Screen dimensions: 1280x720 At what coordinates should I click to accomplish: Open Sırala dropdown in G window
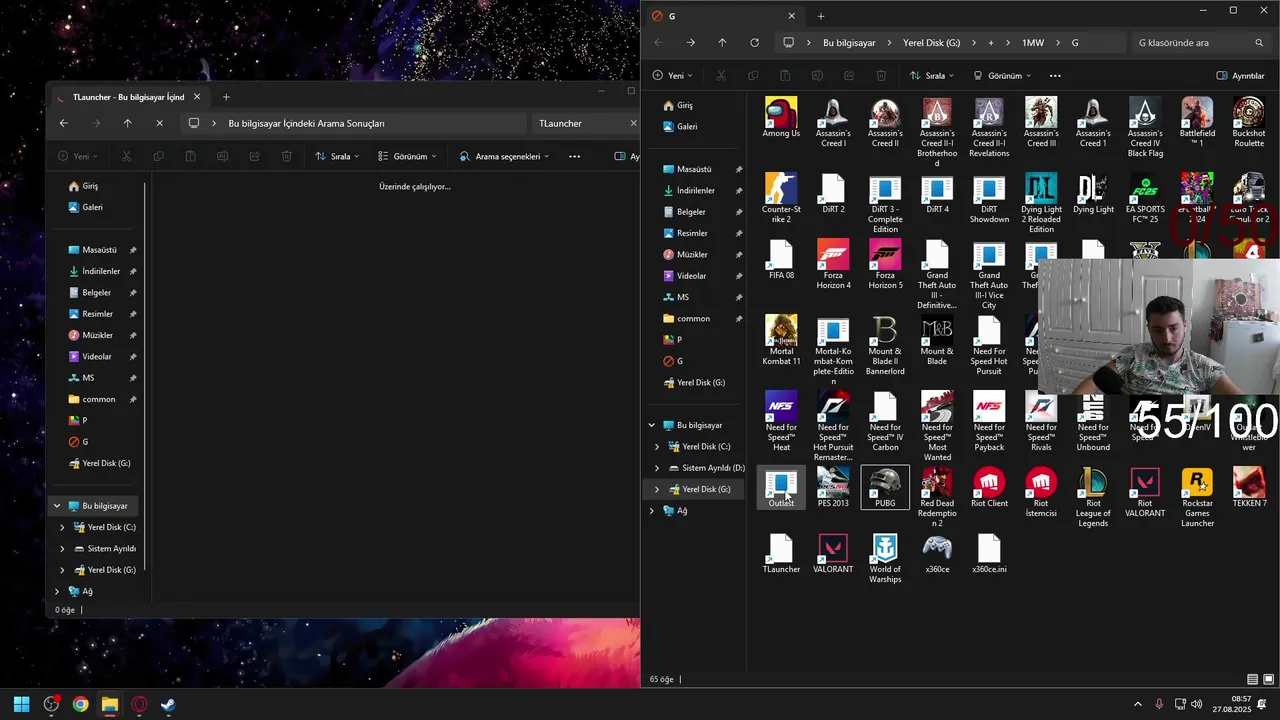pos(932,76)
